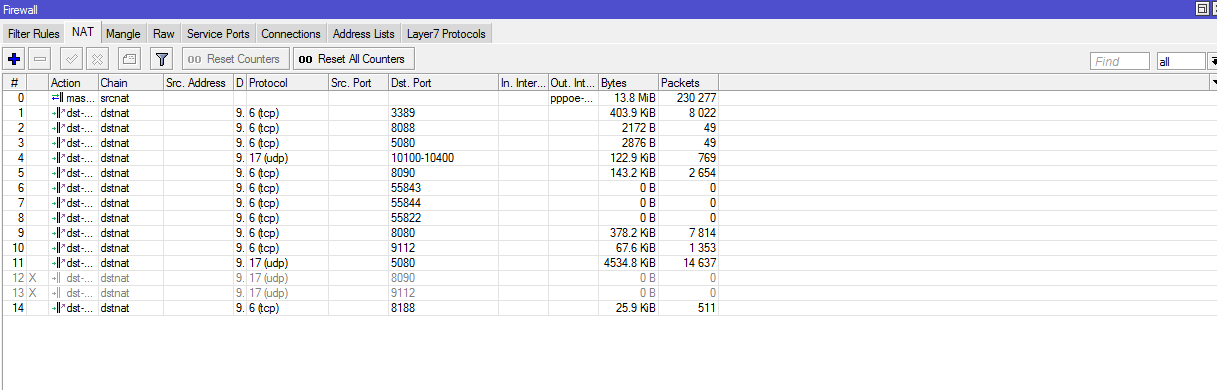The image size is (1217, 390).
Task: Expand the column chooser arrow at header end
Action: (x=1213, y=82)
